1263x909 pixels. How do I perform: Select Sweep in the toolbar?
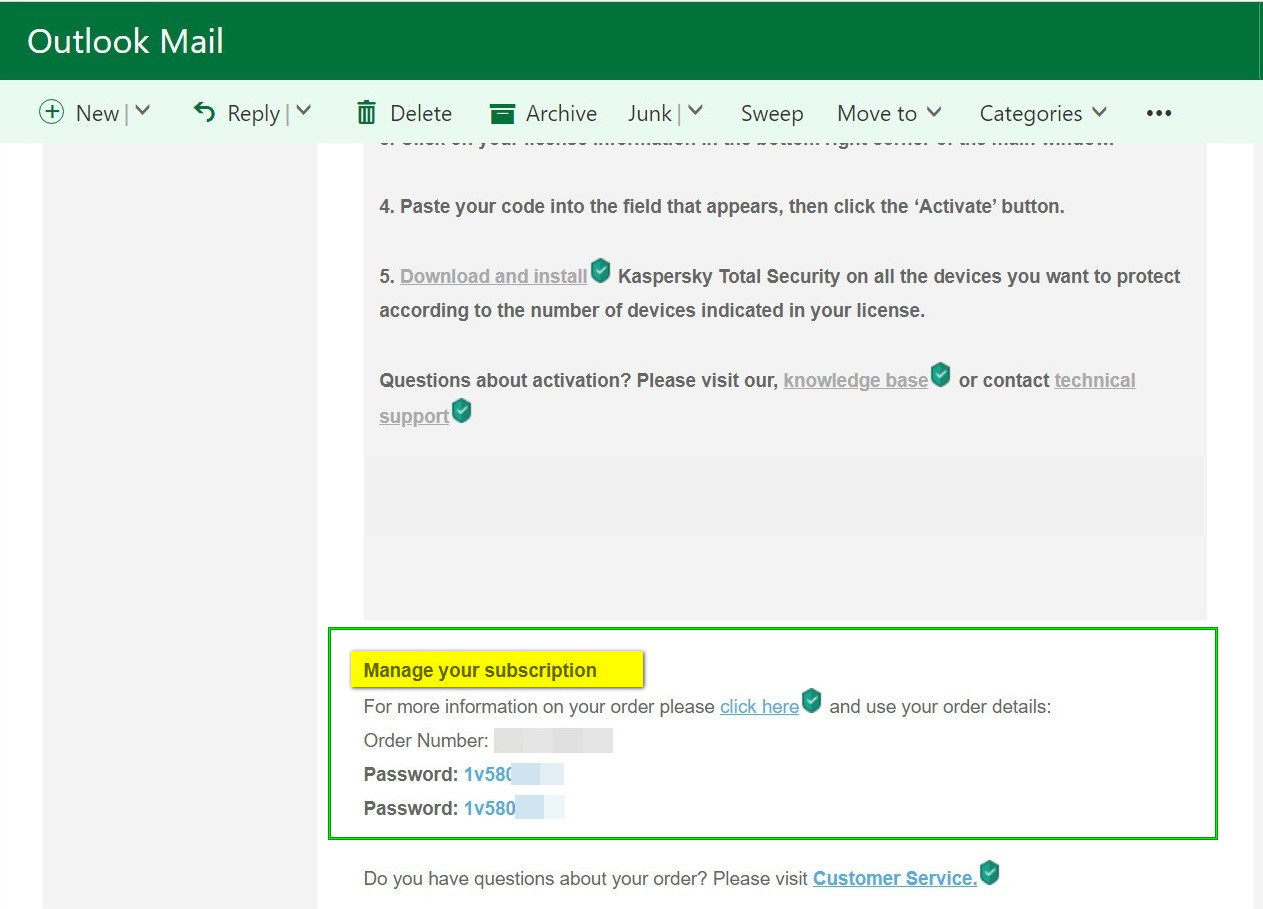(x=772, y=113)
